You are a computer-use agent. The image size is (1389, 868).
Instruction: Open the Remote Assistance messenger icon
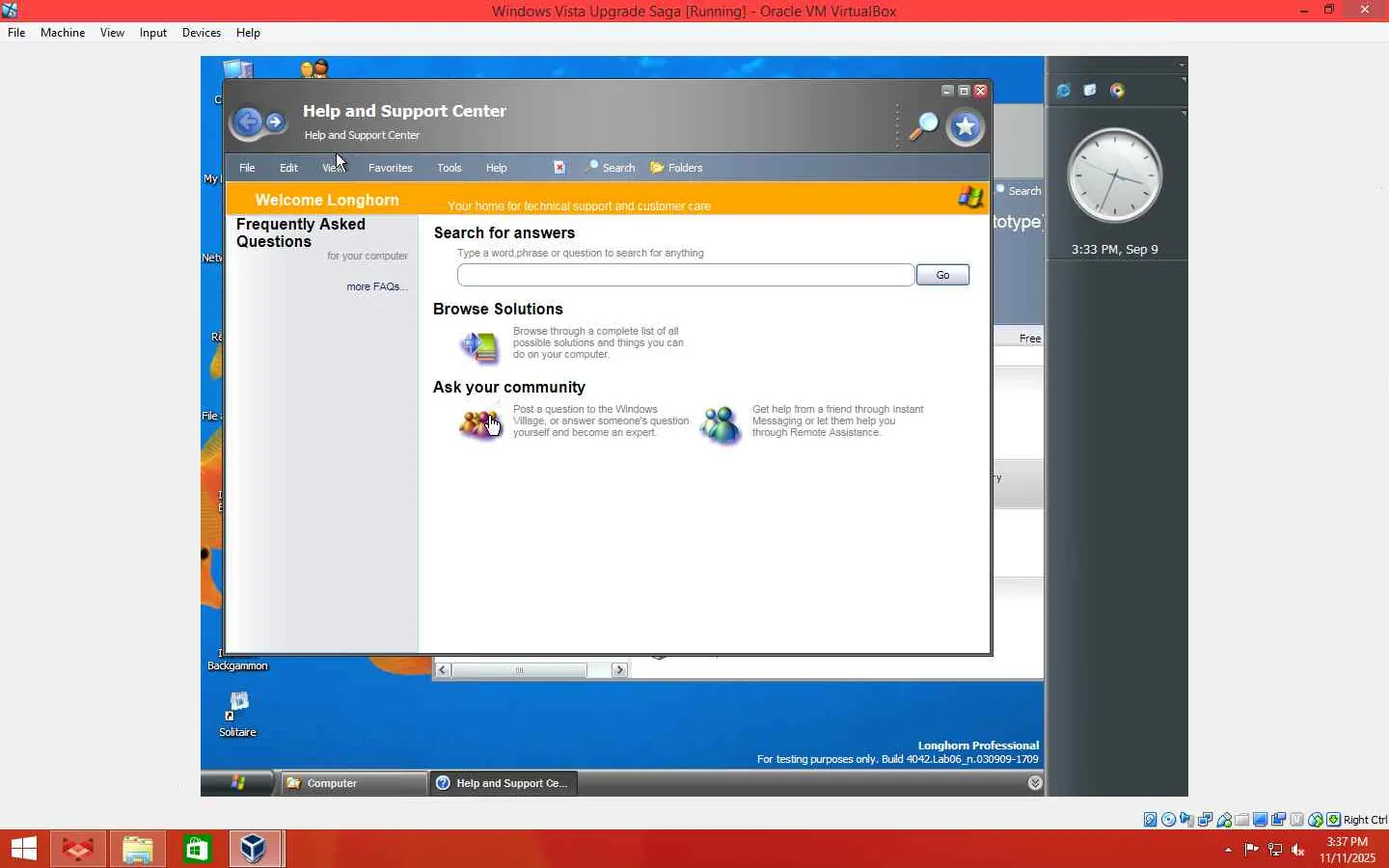pyautogui.click(x=721, y=424)
